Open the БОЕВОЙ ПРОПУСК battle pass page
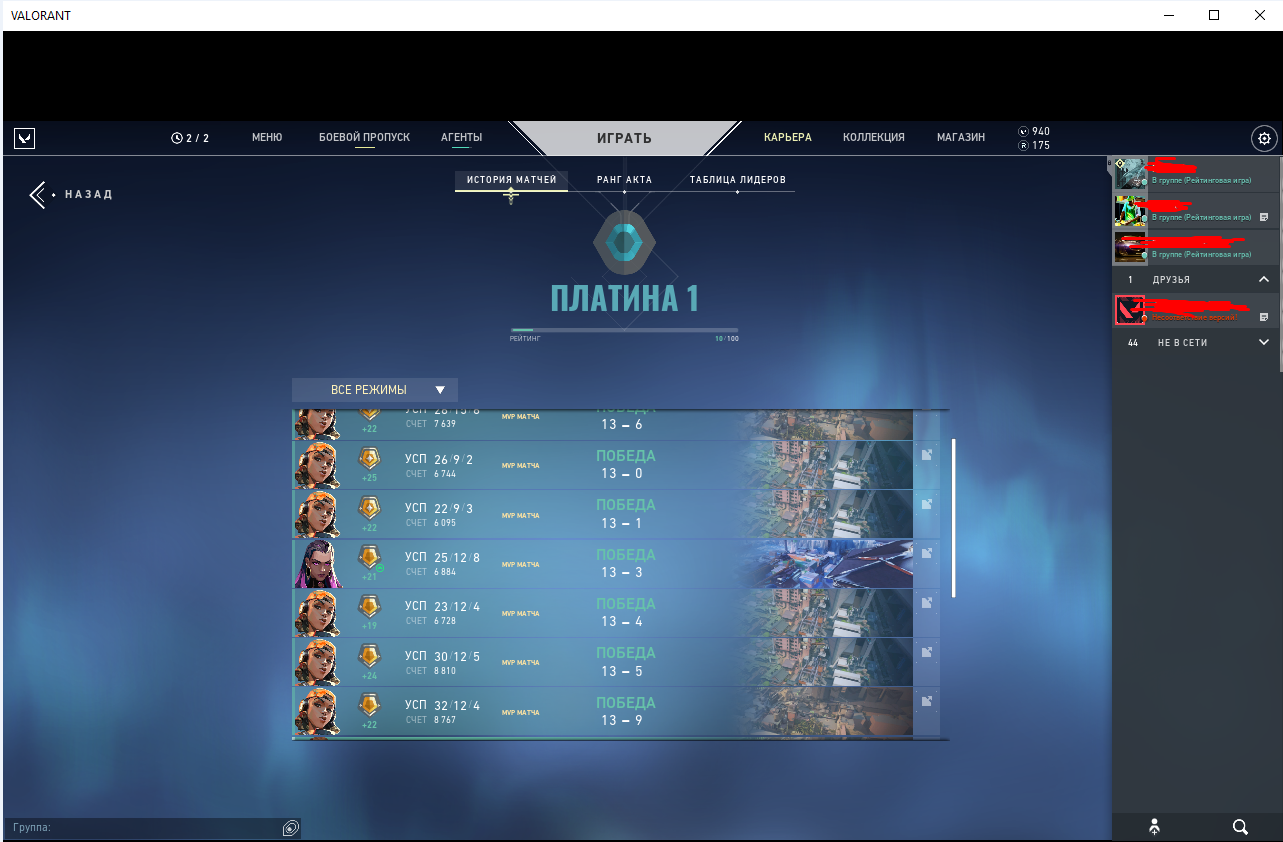Screen dimensions: 1283x842 (364, 138)
